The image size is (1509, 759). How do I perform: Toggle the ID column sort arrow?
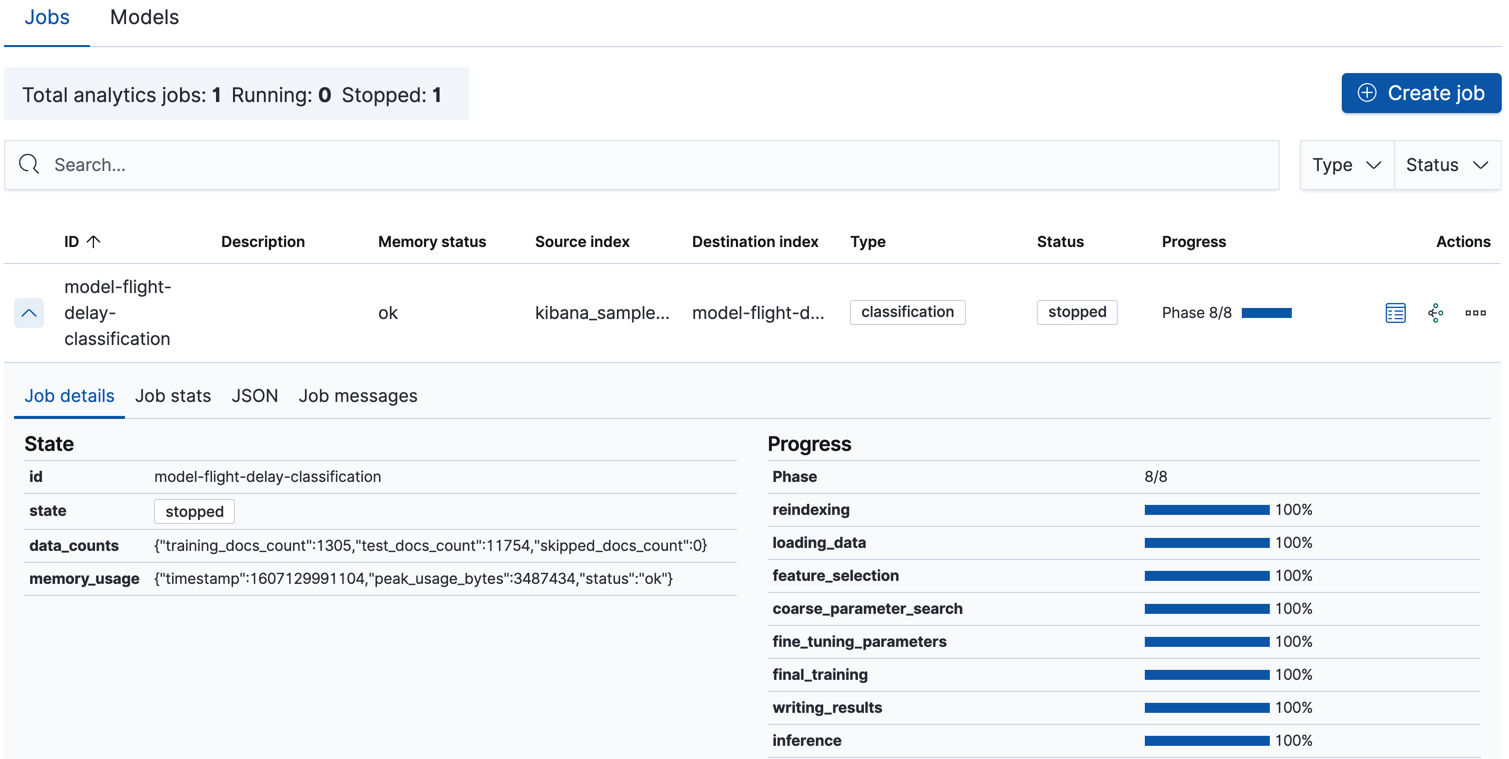click(x=94, y=241)
